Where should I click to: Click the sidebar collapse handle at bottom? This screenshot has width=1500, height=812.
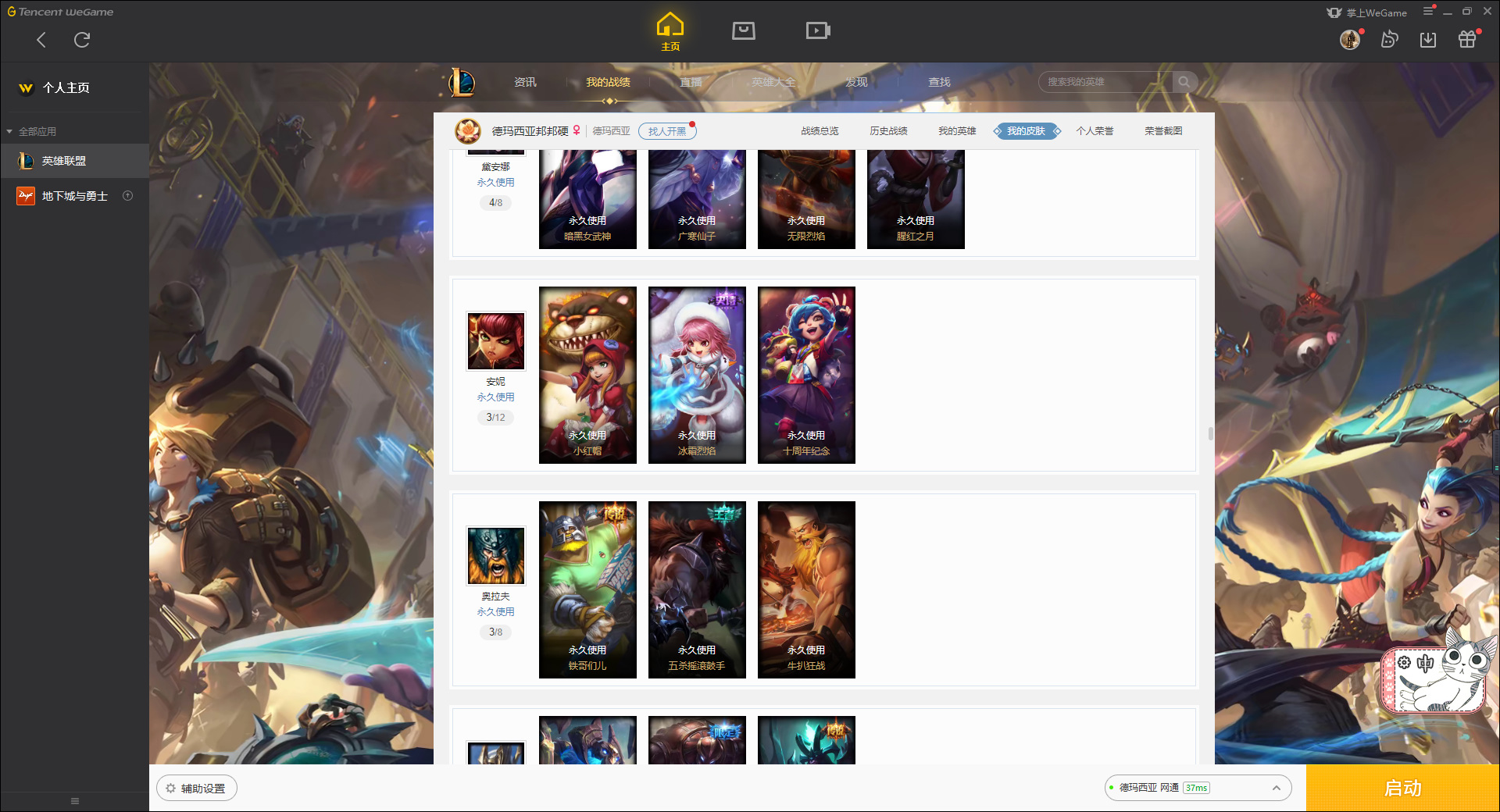[x=75, y=801]
